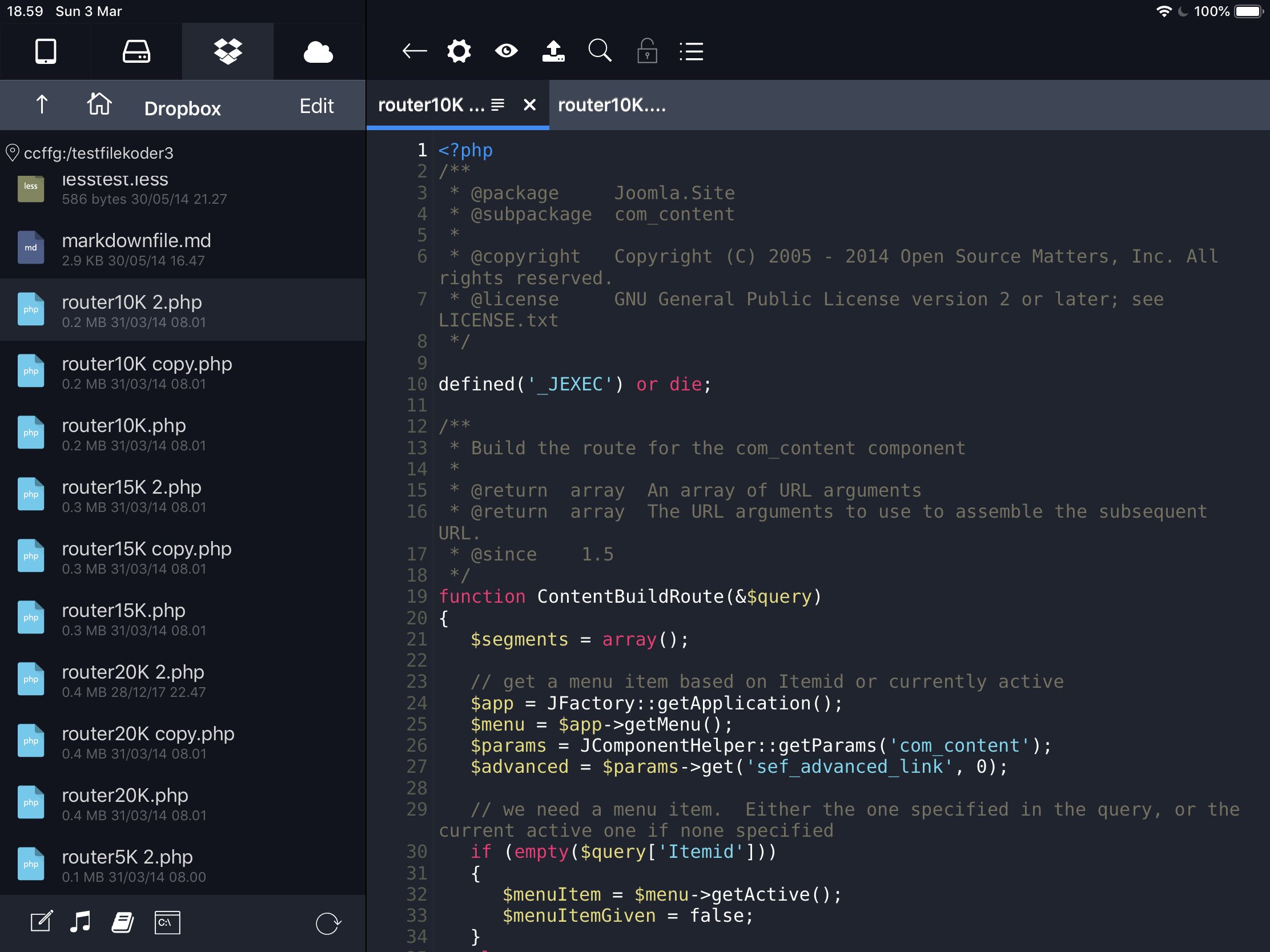
Task: Click the battery indicator in the status bar
Action: click(1247, 11)
